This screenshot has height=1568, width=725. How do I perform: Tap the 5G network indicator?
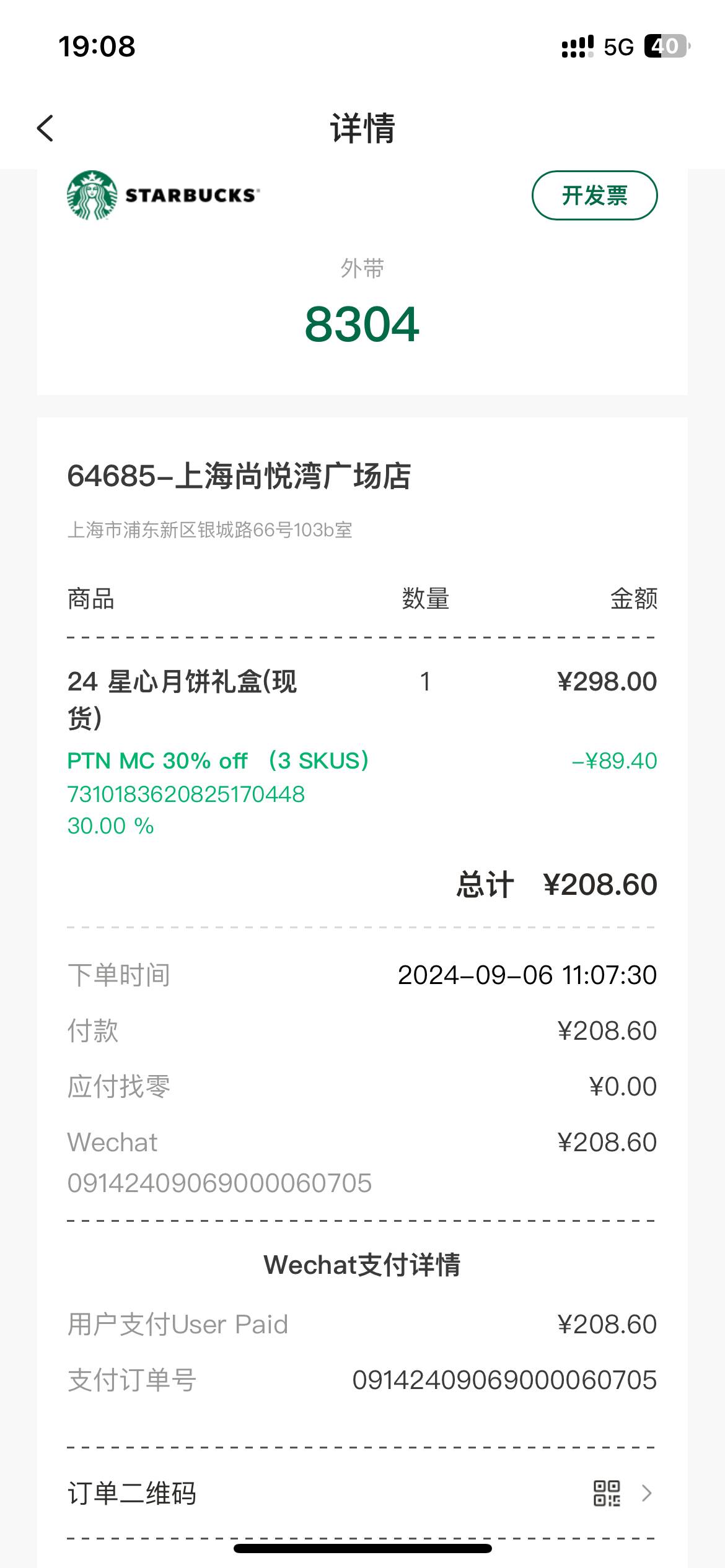click(x=618, y=47)
